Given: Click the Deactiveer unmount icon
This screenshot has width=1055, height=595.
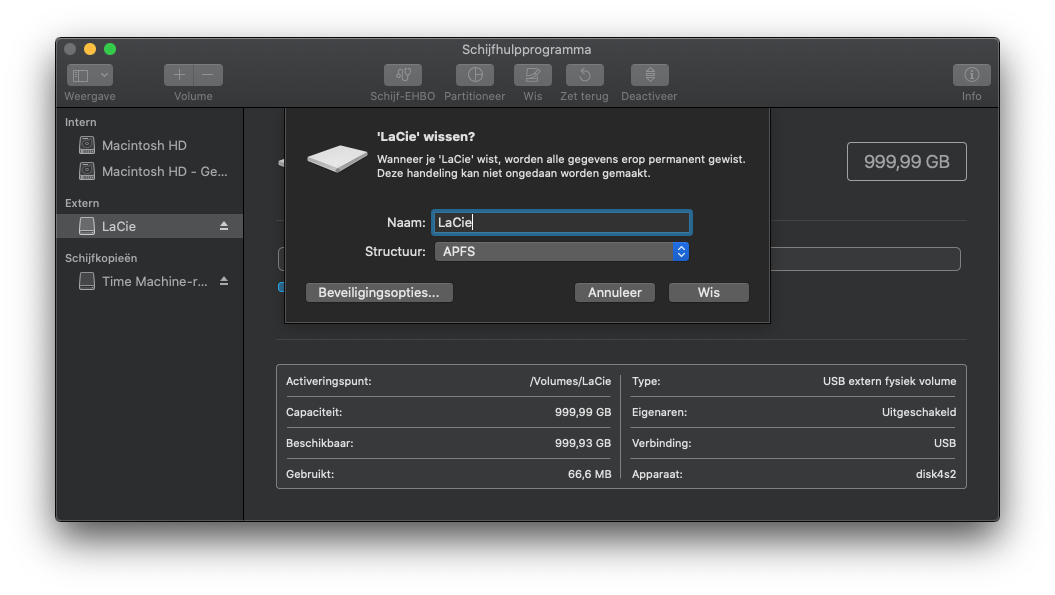Looking at the screenshot, I should [x=649, y=75].
